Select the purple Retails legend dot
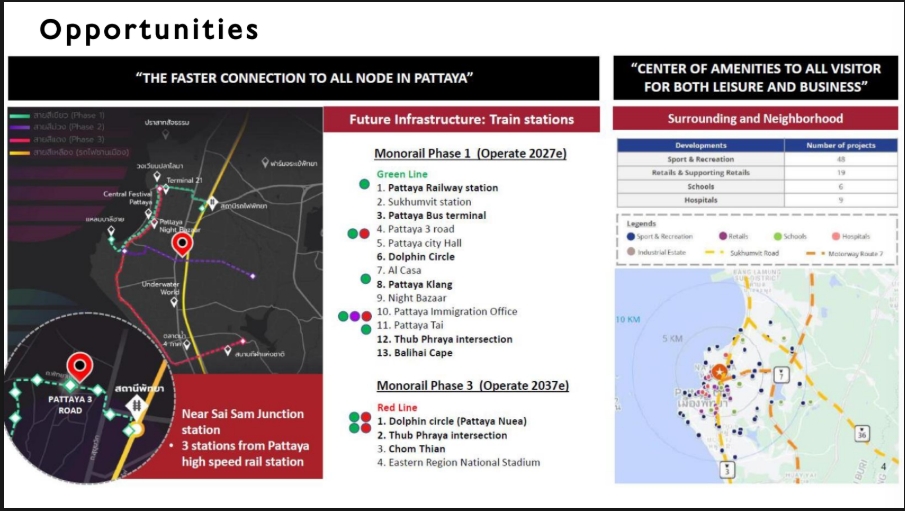Image resolution: width=905 pixels, height=511 pixels. pyautogui.click(x=724, y=237)
